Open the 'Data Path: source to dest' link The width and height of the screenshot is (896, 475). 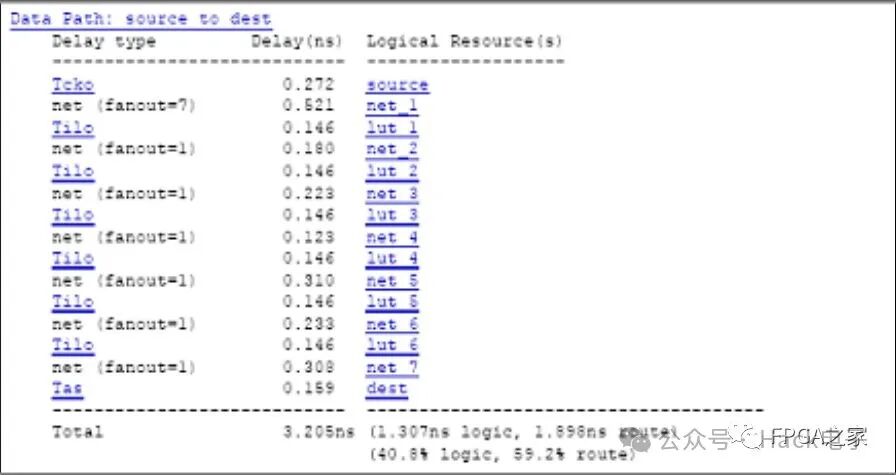pos(141,19)
